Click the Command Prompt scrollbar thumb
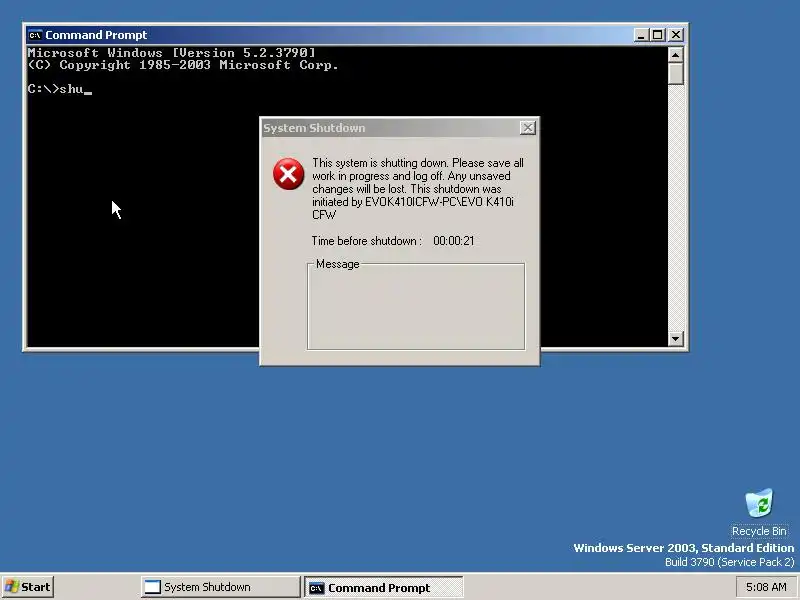 tap(676, 73)
